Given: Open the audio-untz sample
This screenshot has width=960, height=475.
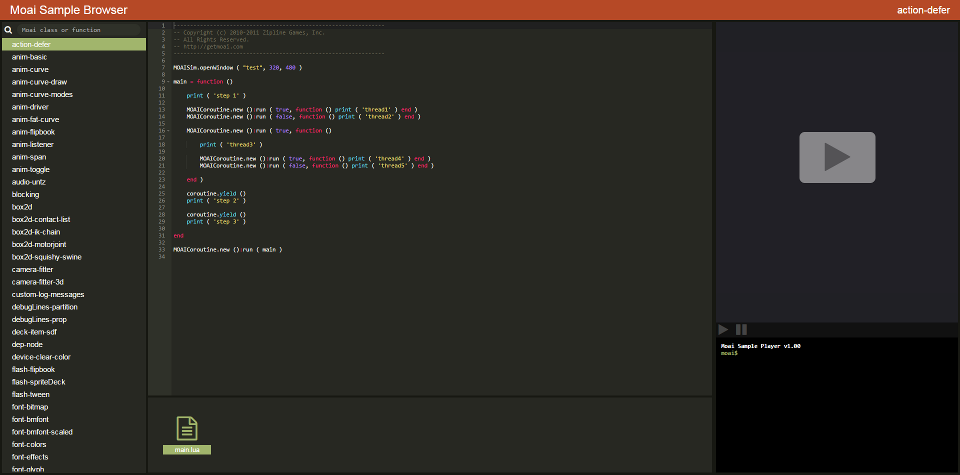Looking at the screenshot, I should click(x=74, y=182).
